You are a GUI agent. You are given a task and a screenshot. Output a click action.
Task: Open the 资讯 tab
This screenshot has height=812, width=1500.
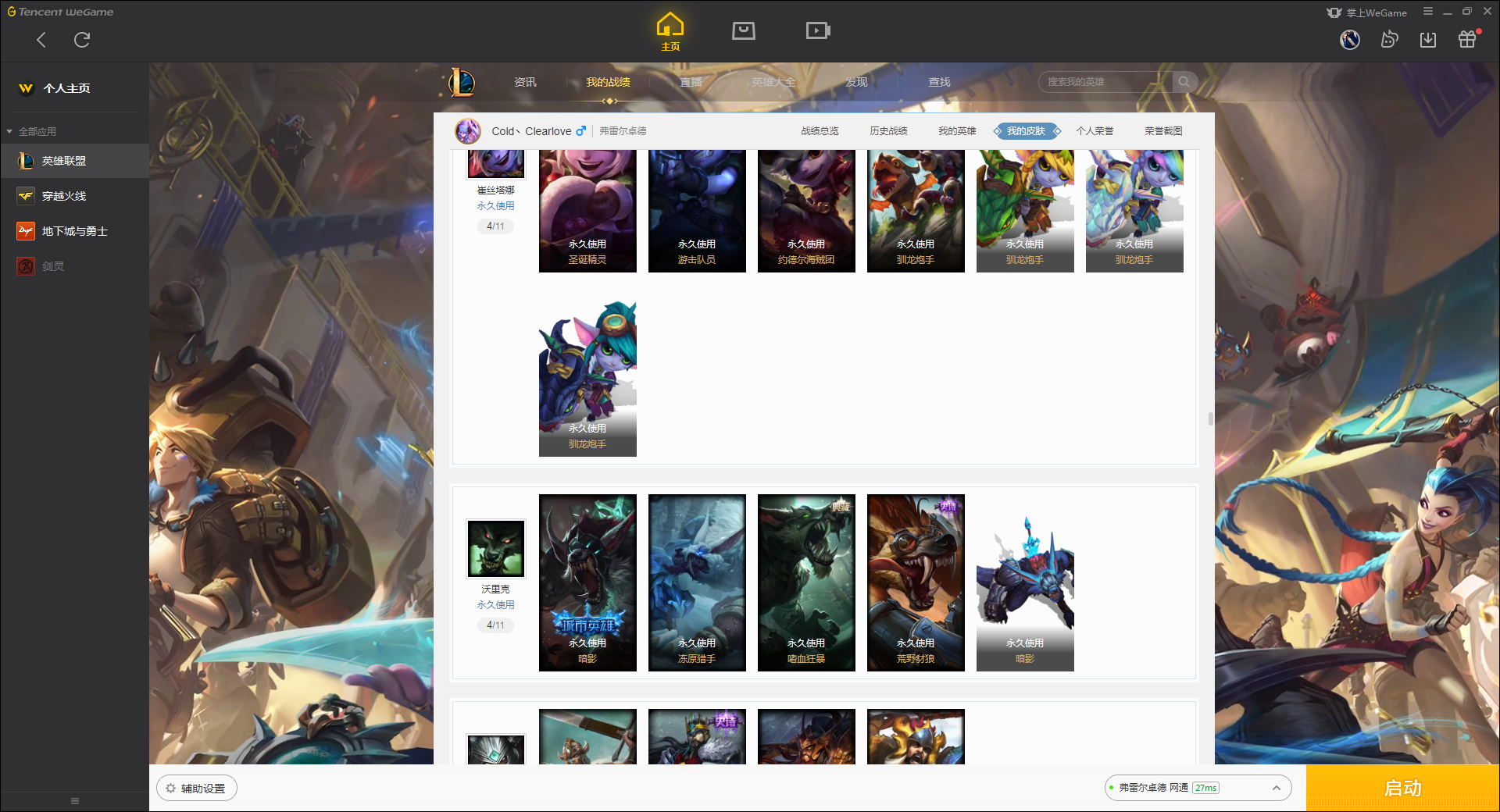[525, 82]
